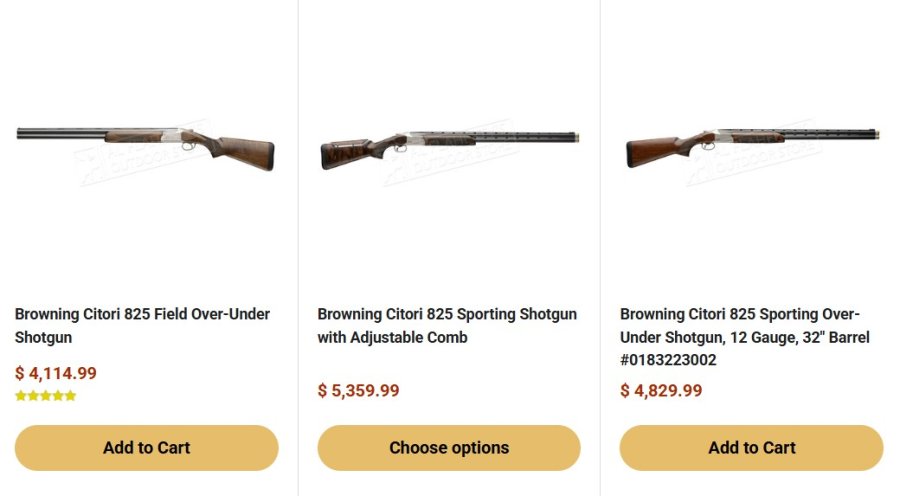Add the $4,829.99 Sporting shotgun to cart
The image size is (900, 496).
pyautogui.click(x=752, y=448)
